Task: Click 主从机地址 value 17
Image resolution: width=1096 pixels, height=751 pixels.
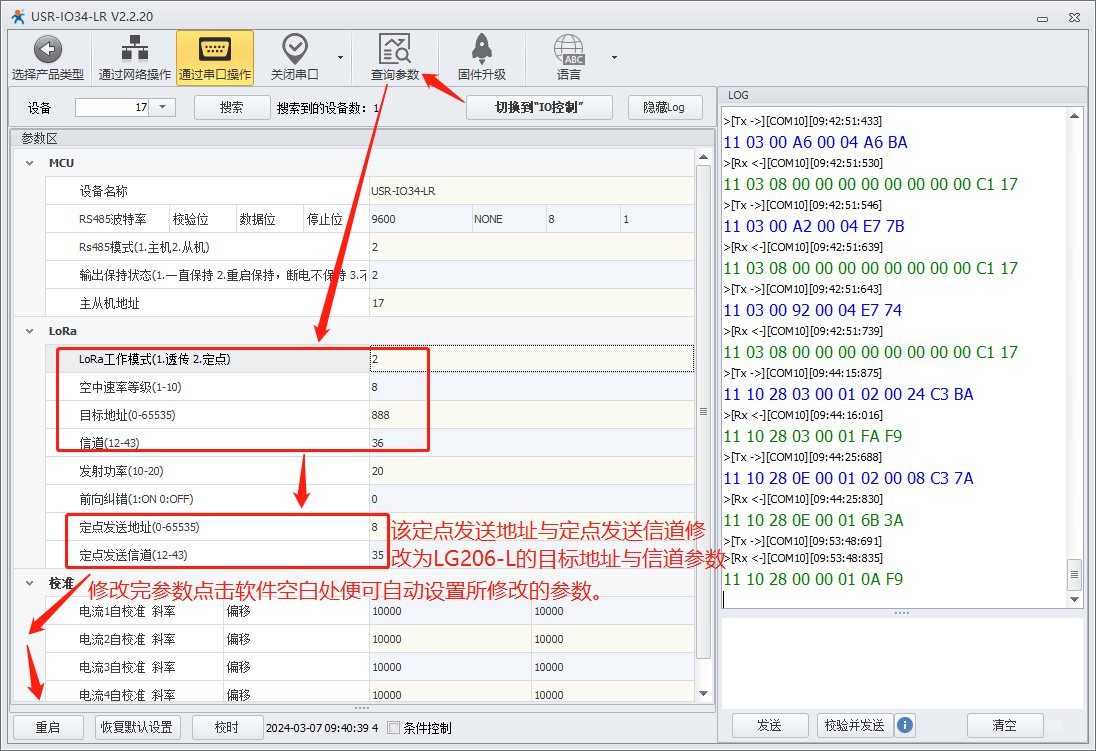Action: (531, 303)
